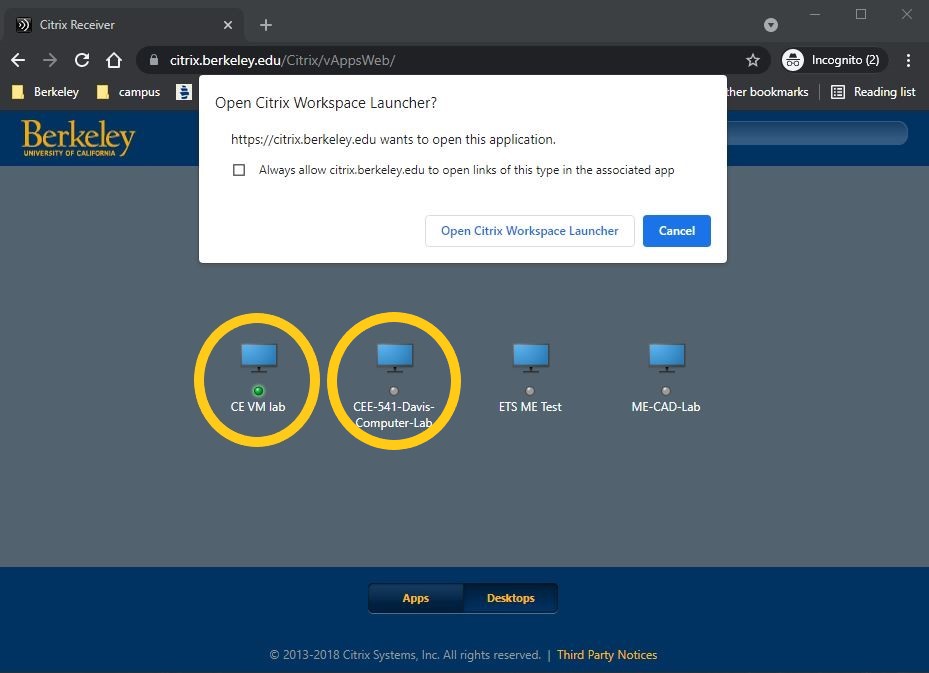The width and height of the screenshot is (929, 673).
Task: Click the bookmark icon next to campus folder
Action: click(x=184, y=92)
